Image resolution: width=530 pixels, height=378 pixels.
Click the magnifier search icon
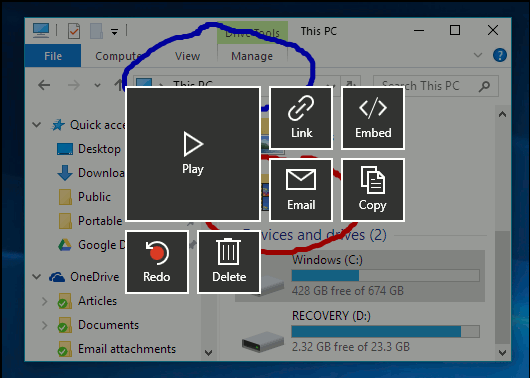point(484,86)
